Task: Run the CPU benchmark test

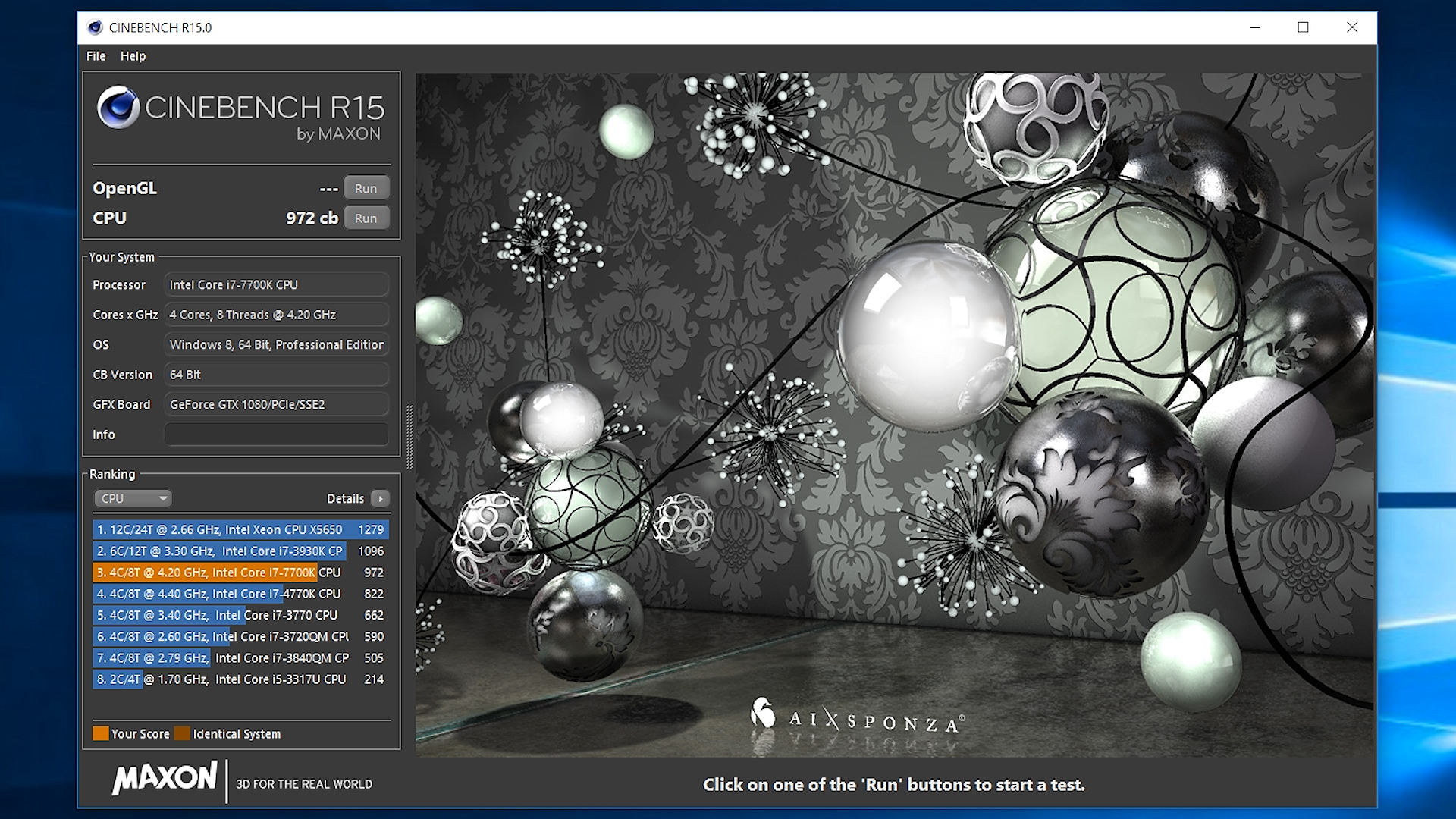Action: 366,218
